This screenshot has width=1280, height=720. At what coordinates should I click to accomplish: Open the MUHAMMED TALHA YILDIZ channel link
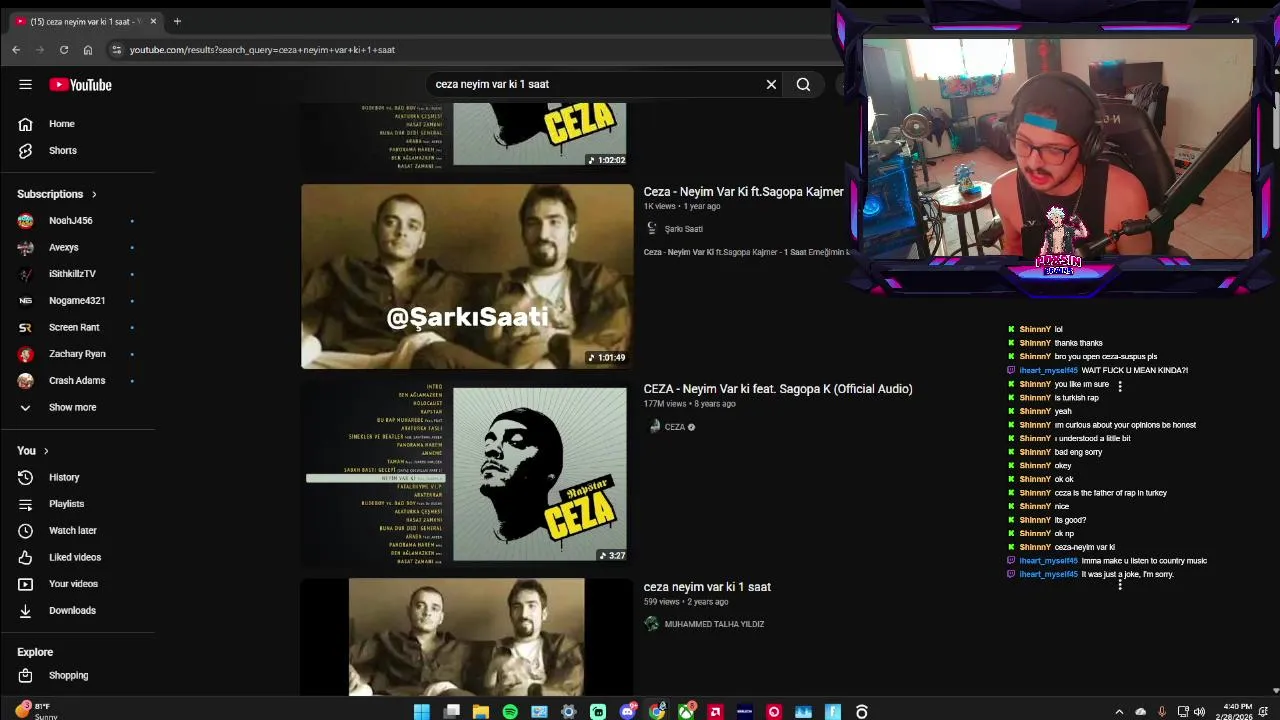click(714, 624)
